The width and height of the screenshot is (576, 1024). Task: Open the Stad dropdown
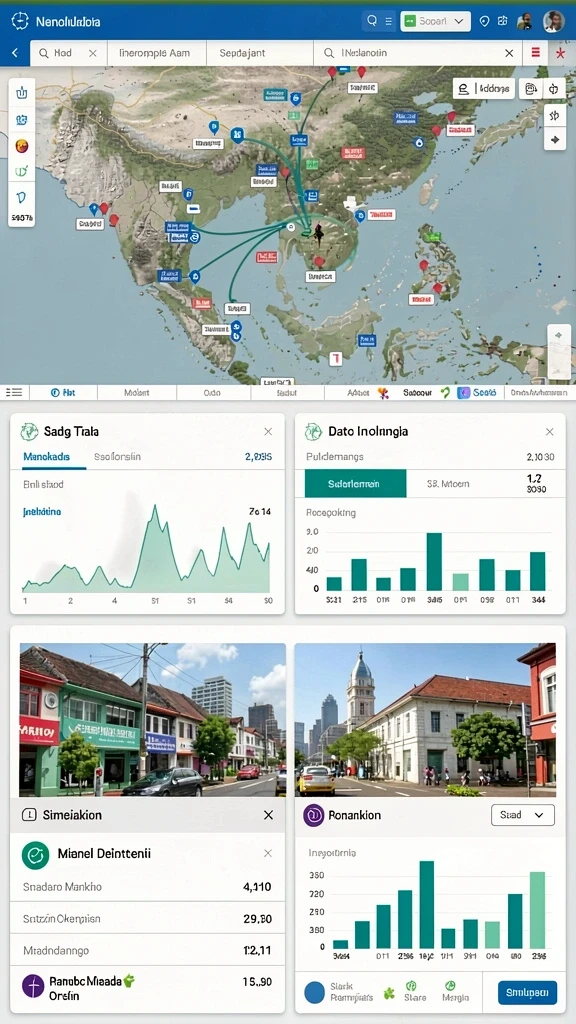click(x=522, y=815)
